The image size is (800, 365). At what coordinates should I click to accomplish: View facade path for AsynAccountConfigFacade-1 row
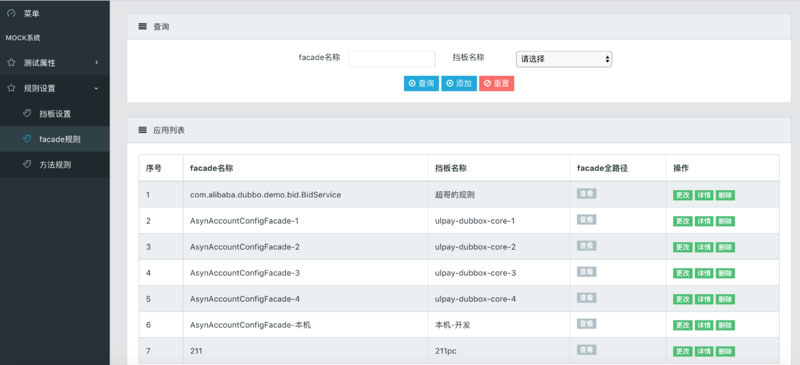click(x=587, y=220)
